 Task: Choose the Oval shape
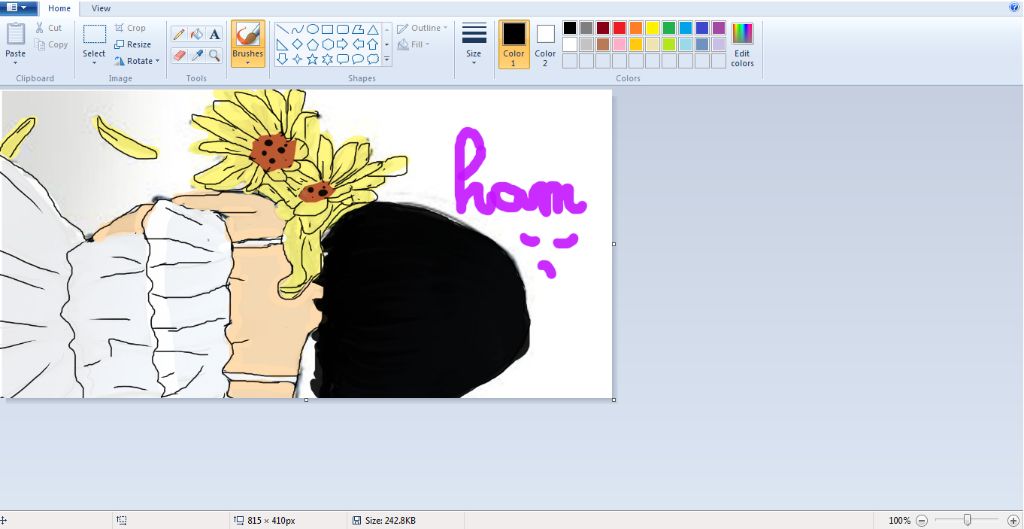pos(313,29)
